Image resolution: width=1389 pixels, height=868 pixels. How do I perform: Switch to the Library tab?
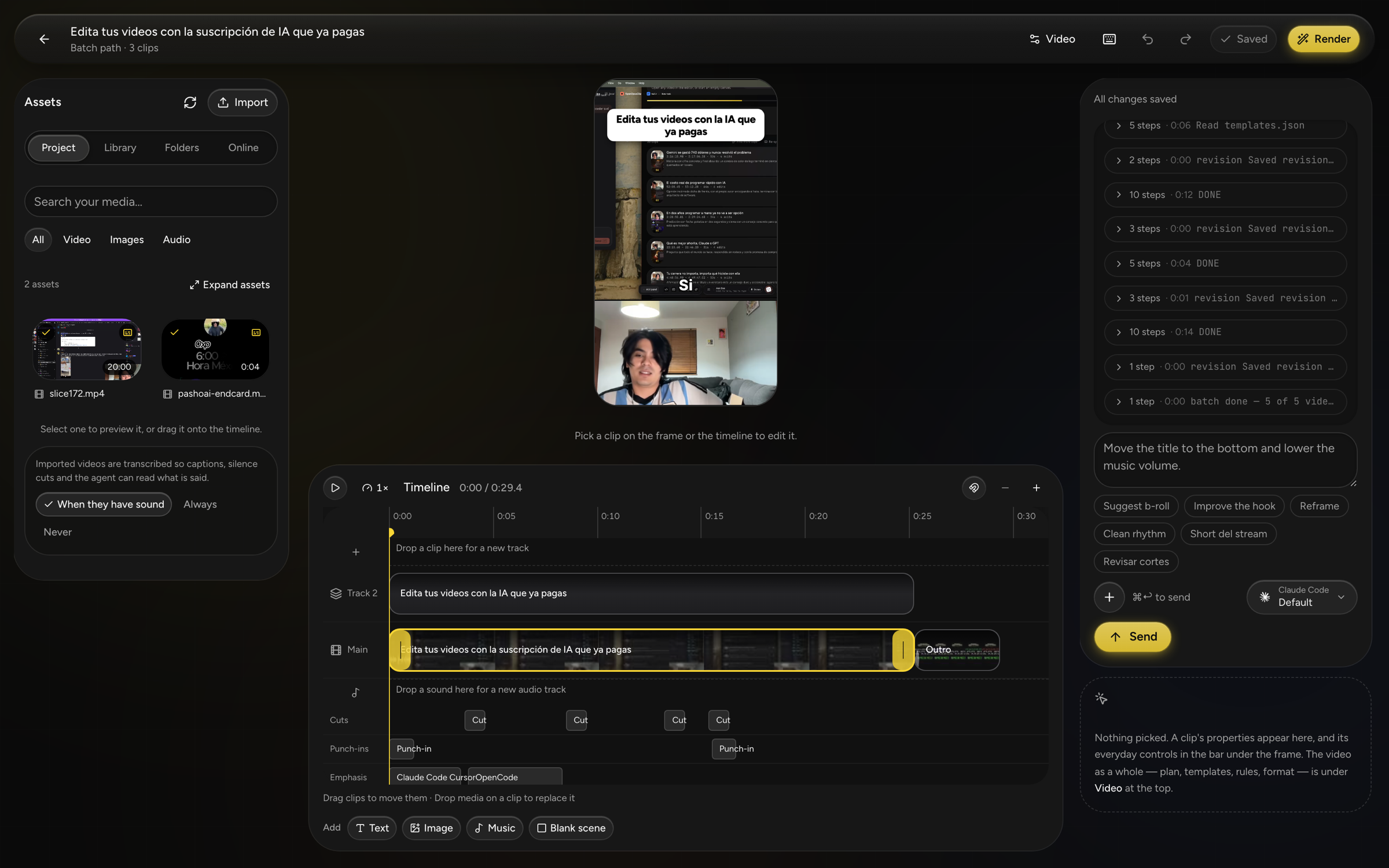tap(120, 148)
